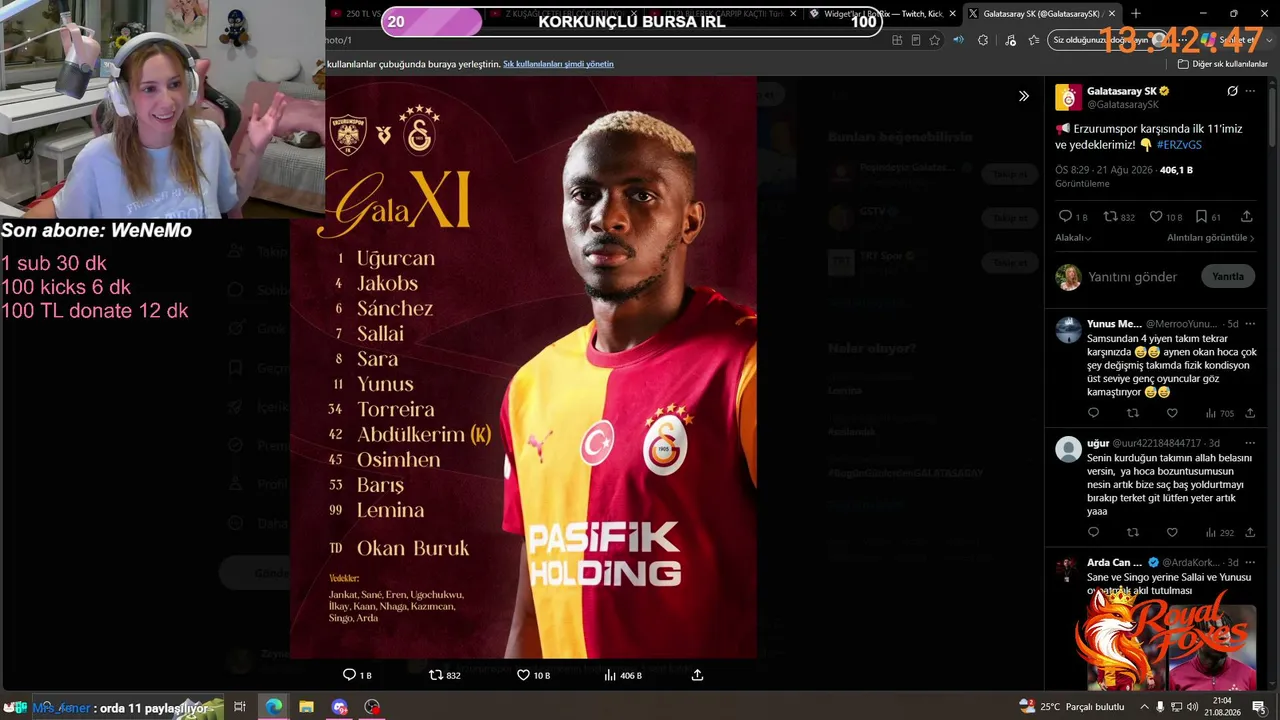Open Alıntıları görüntüle link
Viewport: 1280px width, 720px height.
tap(1210, 238)
